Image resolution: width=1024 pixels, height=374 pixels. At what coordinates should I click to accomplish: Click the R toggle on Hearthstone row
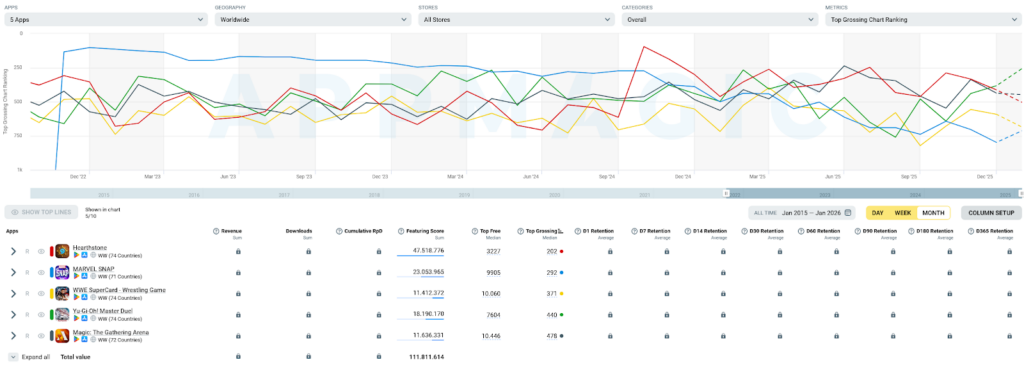(27, 251)
